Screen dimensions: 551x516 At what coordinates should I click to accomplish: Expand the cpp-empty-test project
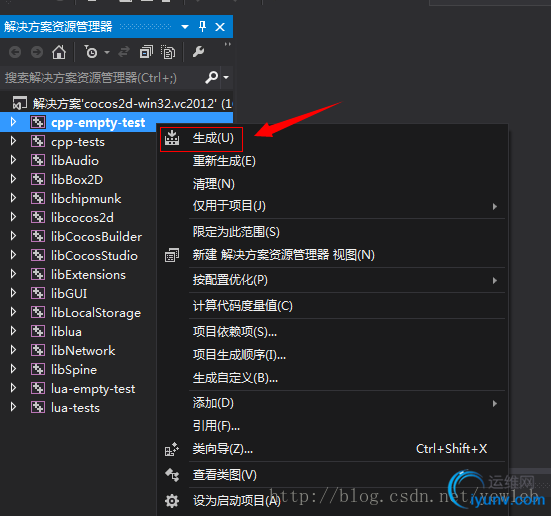click(x=13, y=122)
